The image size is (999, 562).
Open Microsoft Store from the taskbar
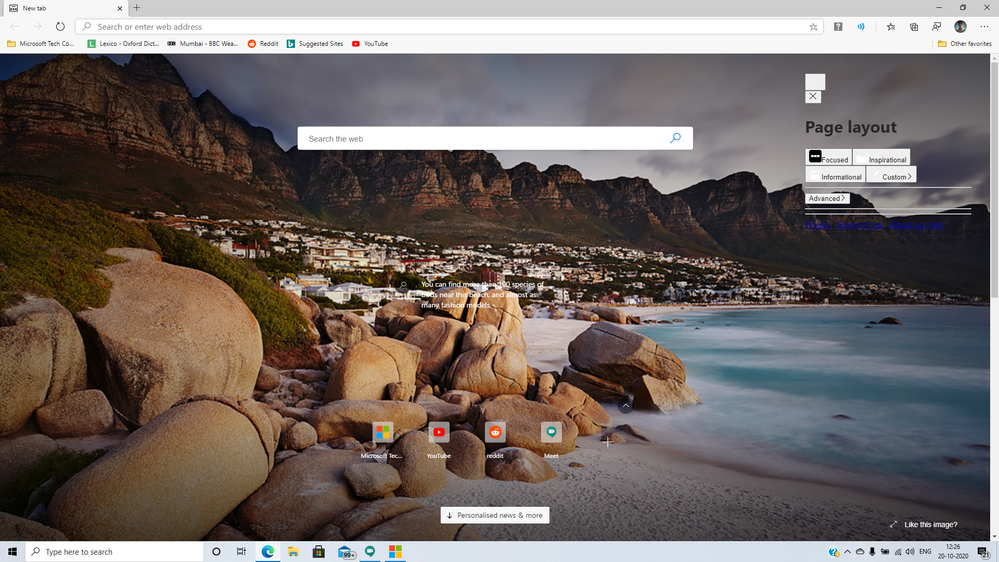pos(319,552)
